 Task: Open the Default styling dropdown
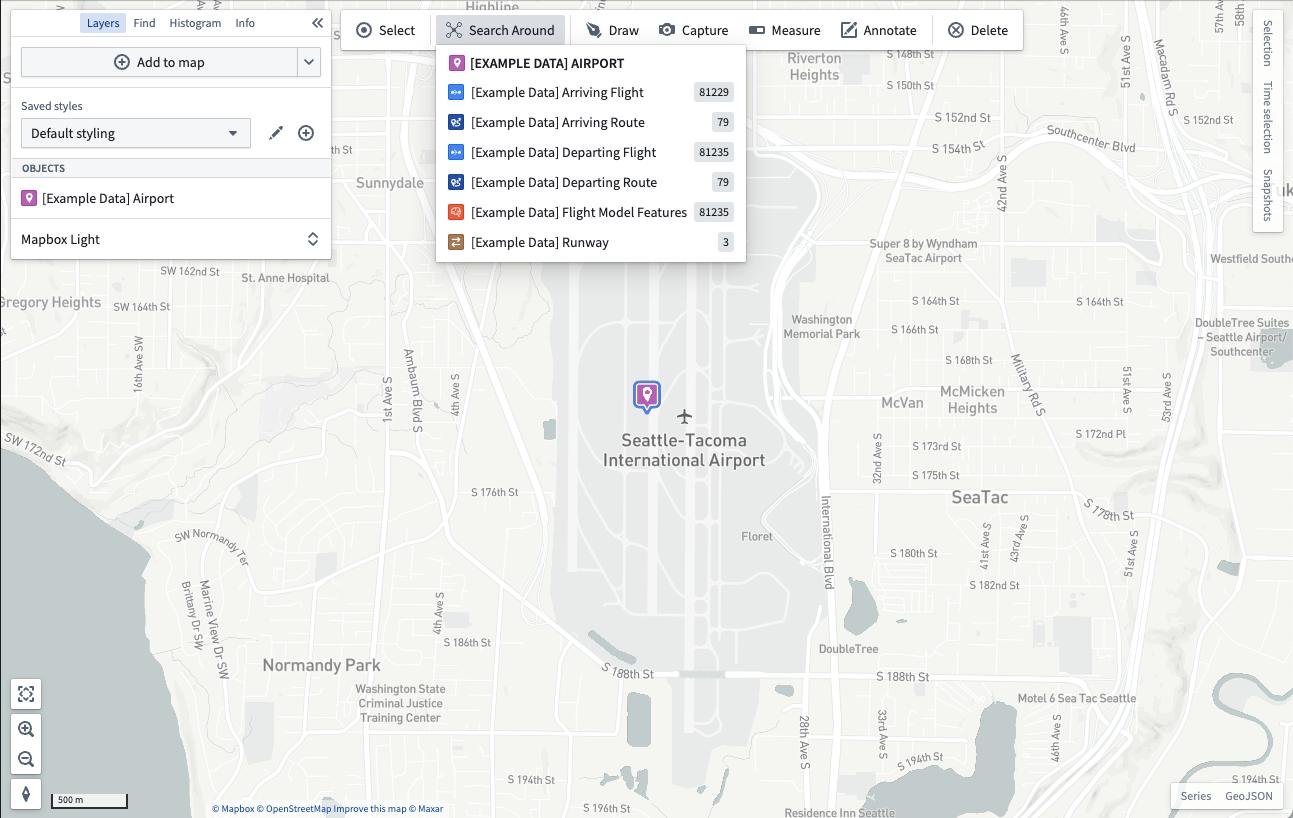pos(136,133)
